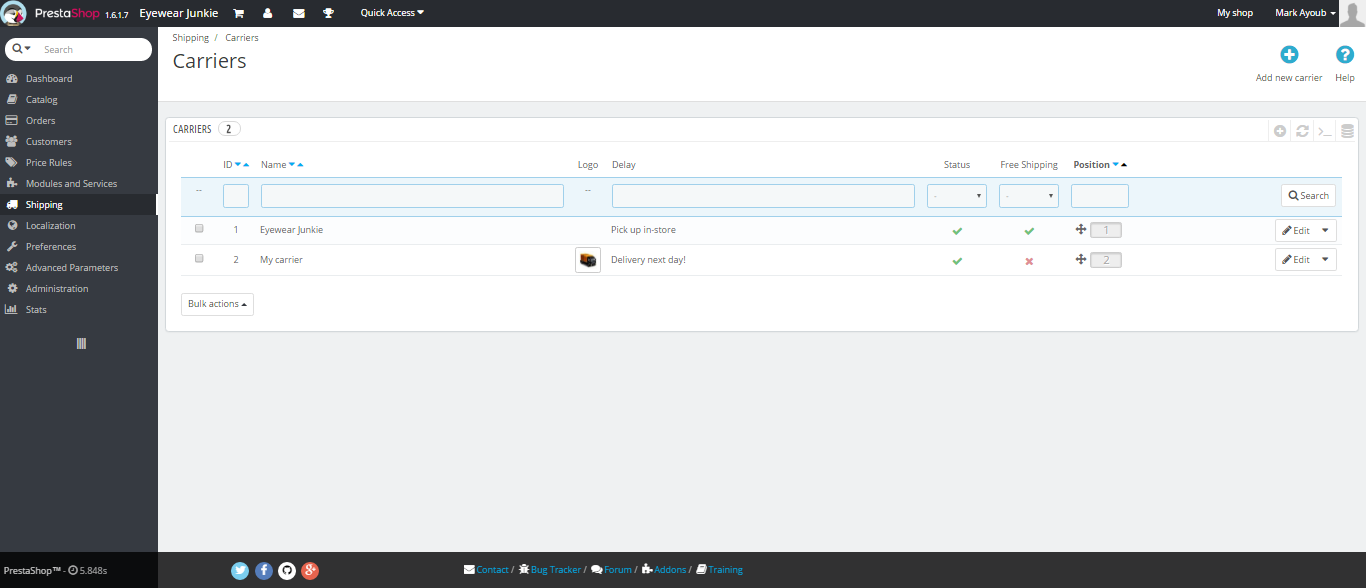Click the shopping cart icon in top bar
Viewport: 1366px width, 588px height.
[x=238, y=13]
